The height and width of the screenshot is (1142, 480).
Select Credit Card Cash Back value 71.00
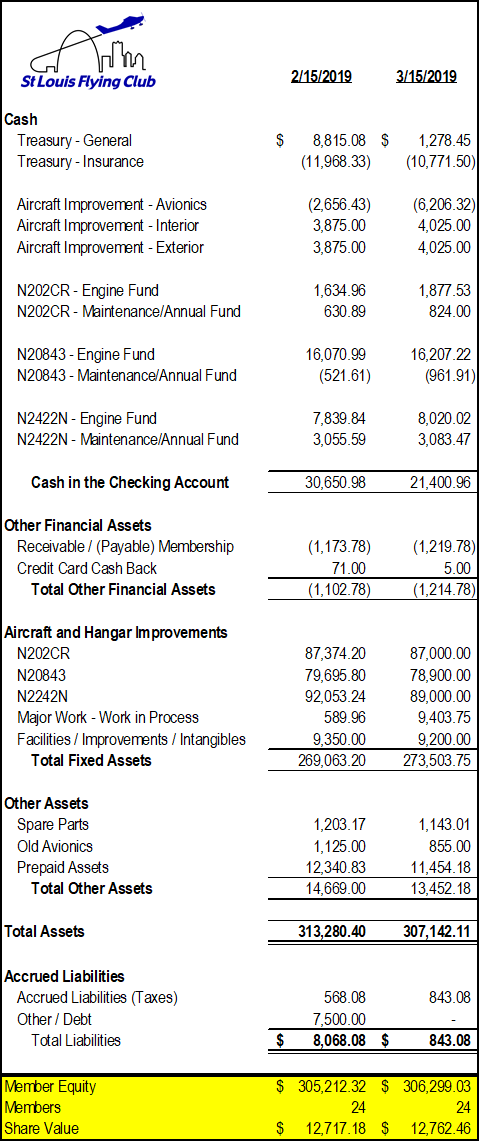pos(350,568)
